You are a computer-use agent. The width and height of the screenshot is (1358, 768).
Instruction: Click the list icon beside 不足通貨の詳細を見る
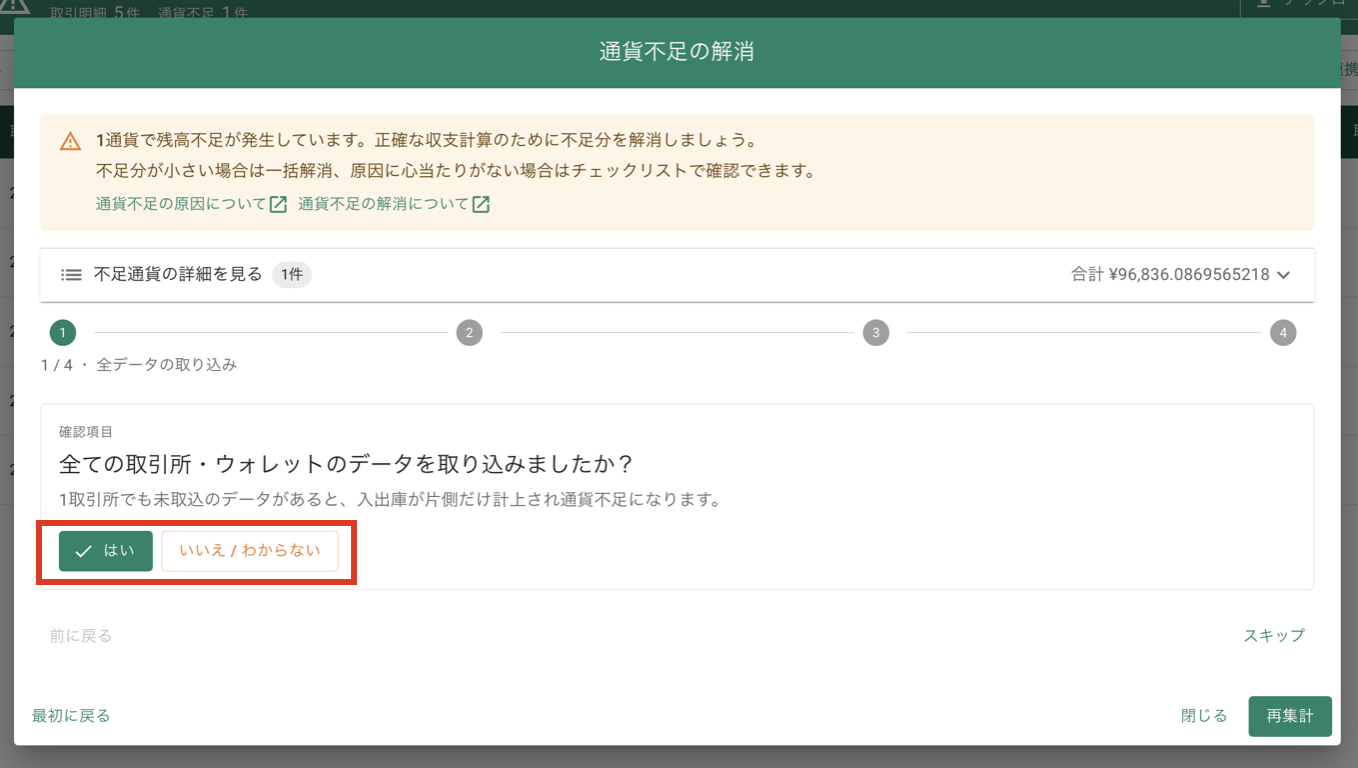coord(71,275)
